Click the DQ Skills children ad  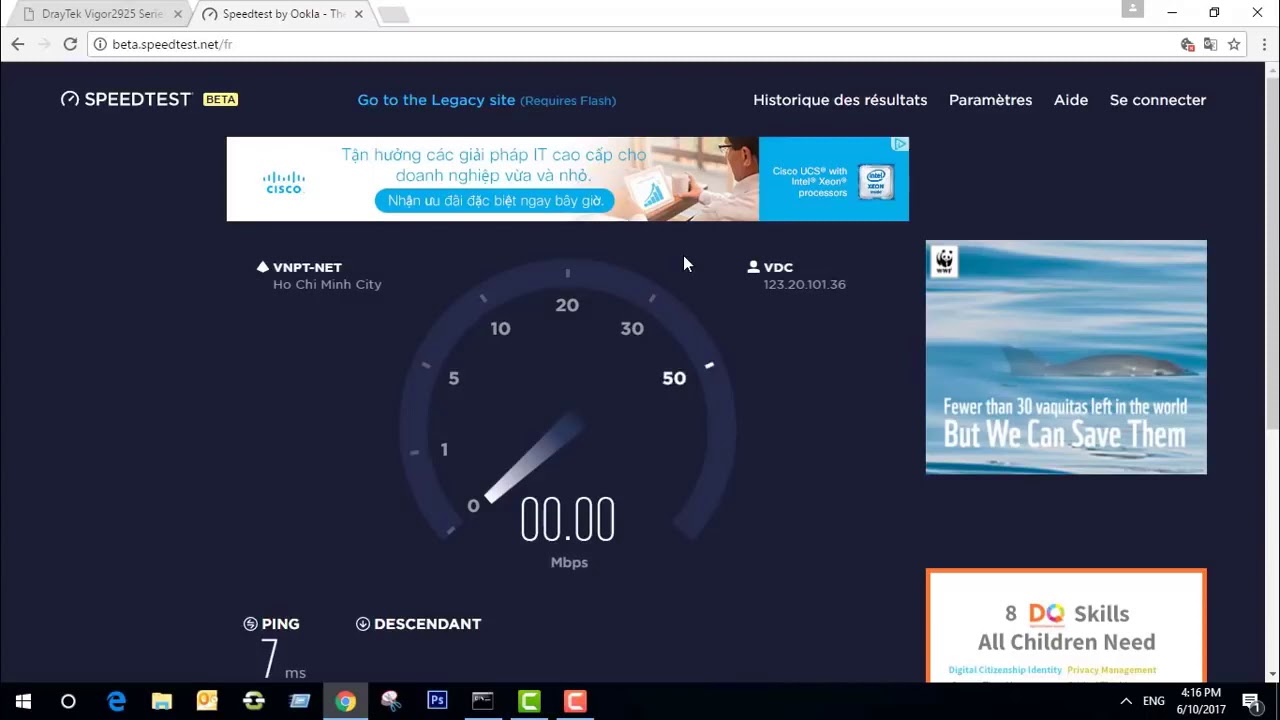[x=1066, y=626]
